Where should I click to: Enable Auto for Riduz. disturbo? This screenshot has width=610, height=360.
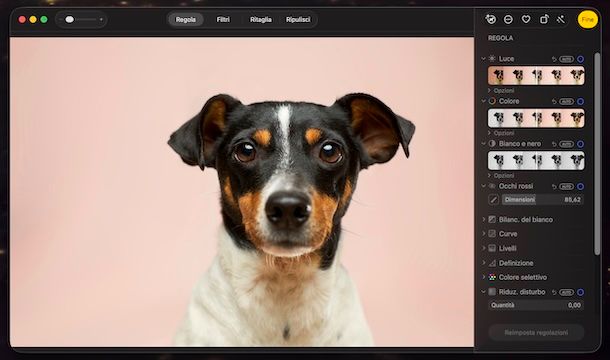[x=566, y=292]
